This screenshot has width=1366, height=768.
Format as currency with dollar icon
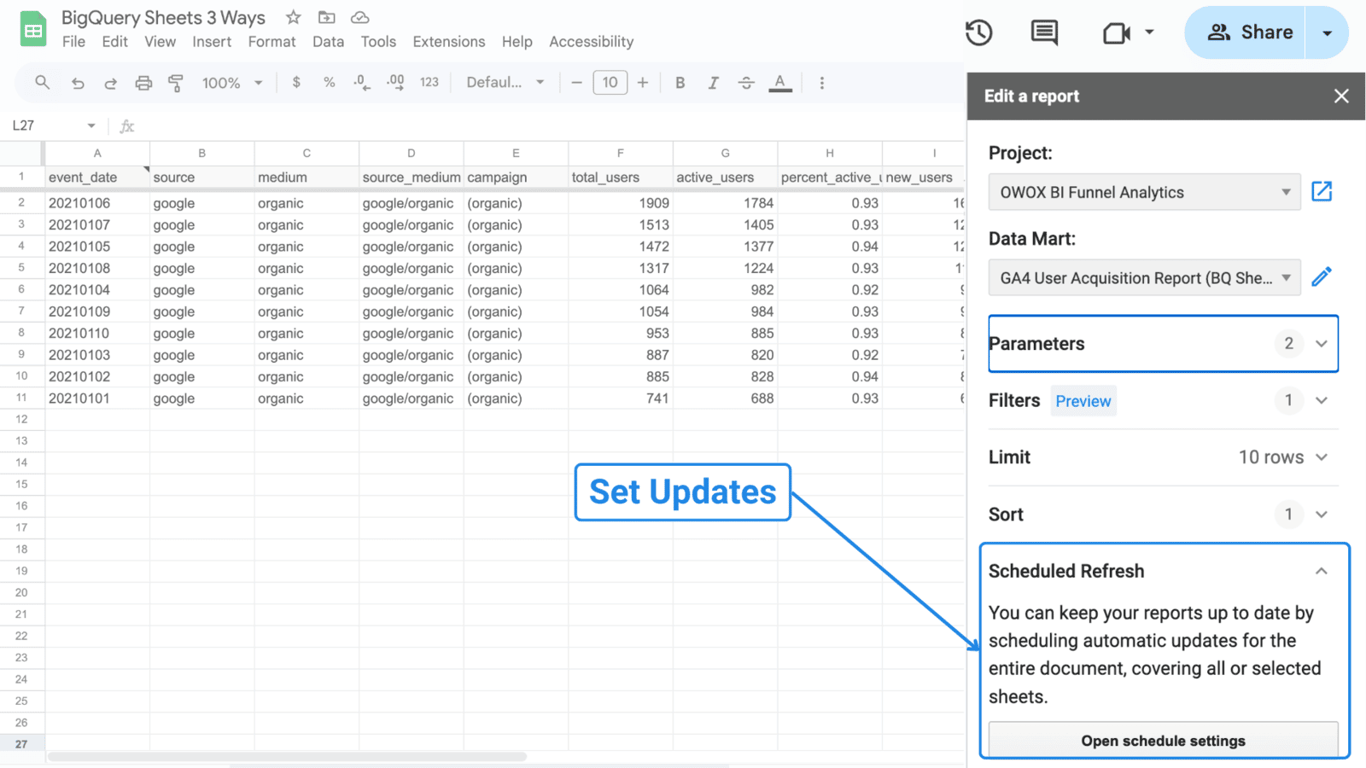click(296, 83)
